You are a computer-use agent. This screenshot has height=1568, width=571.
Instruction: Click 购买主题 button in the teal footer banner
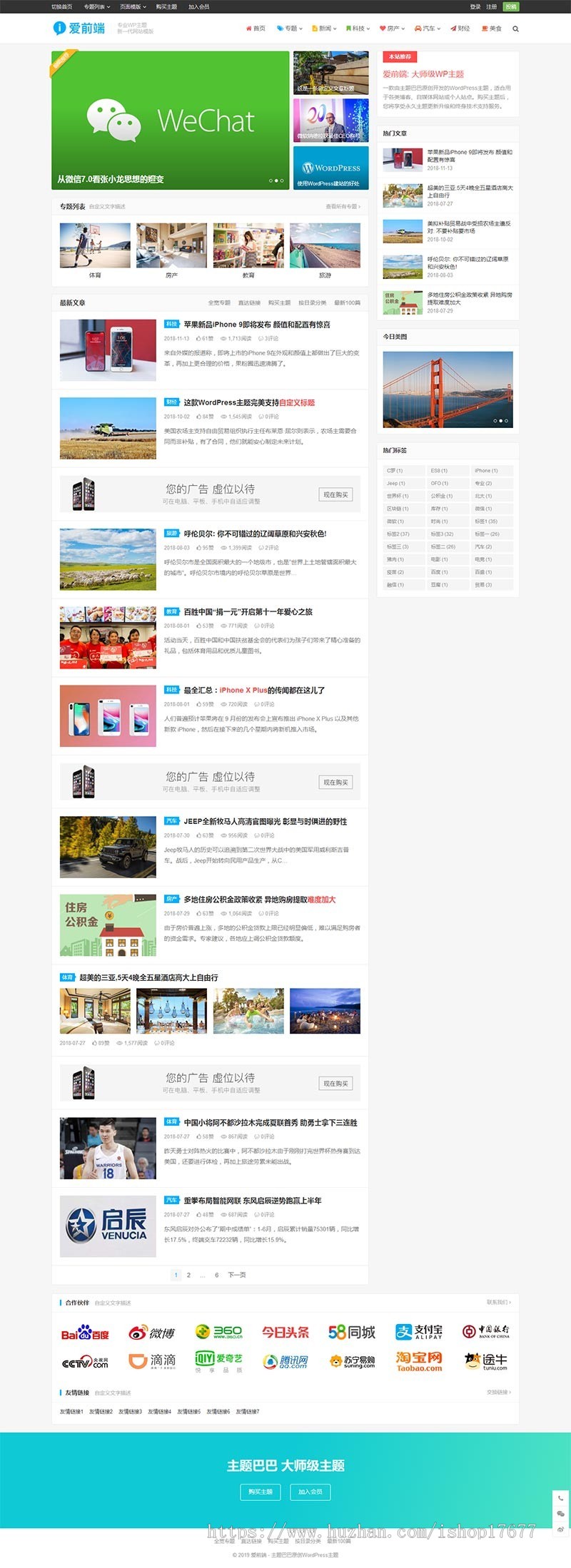coord(261,1492)
